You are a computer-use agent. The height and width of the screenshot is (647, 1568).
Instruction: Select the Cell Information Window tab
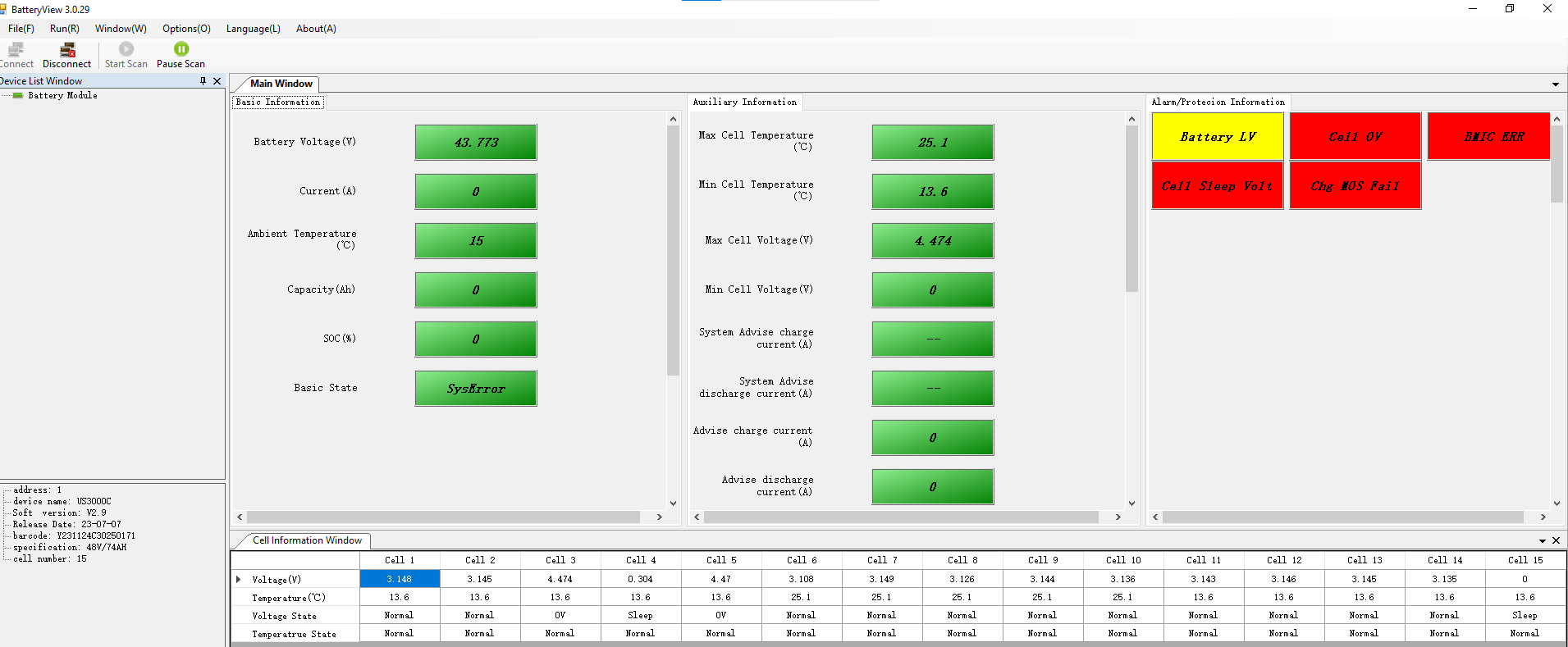point(307,540)
